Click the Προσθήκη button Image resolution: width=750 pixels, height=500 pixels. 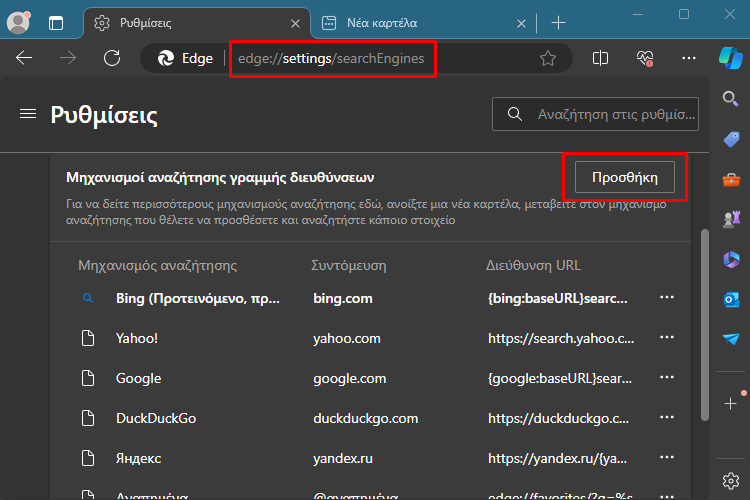[x=625, y=177]
